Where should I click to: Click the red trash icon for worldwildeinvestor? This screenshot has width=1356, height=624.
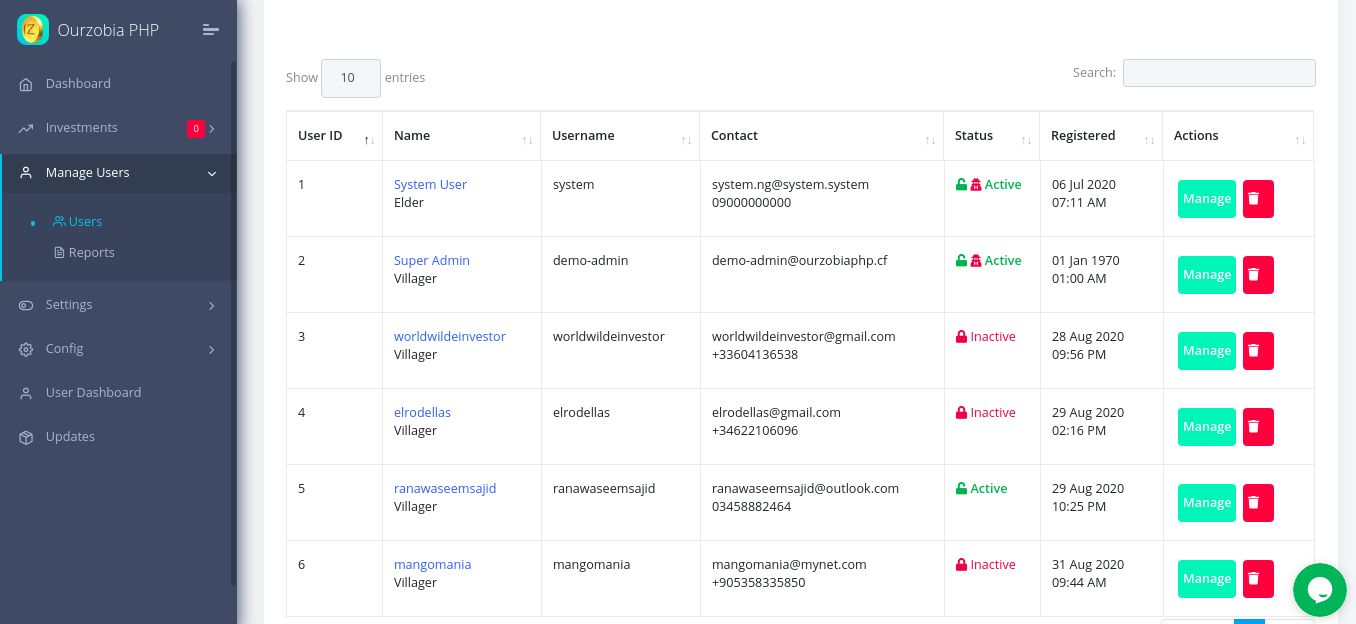pos(1258,351)
